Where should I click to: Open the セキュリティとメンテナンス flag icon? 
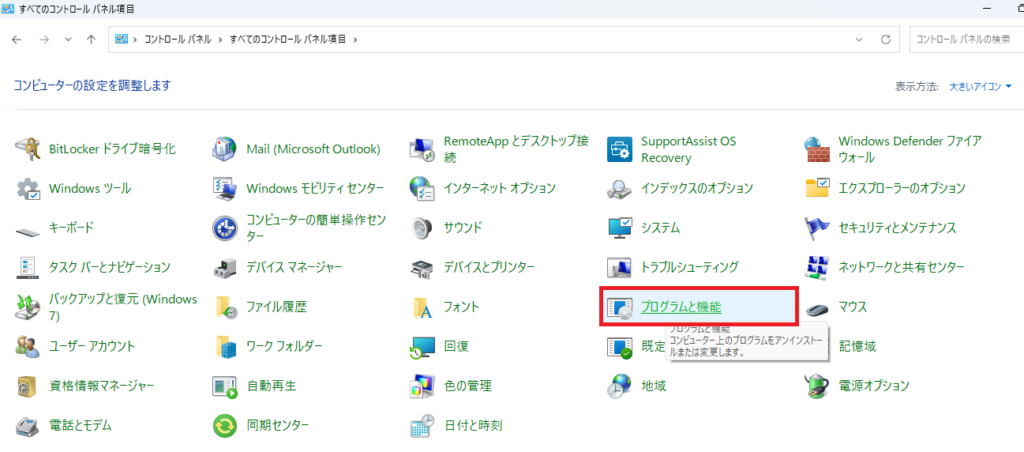816,228
